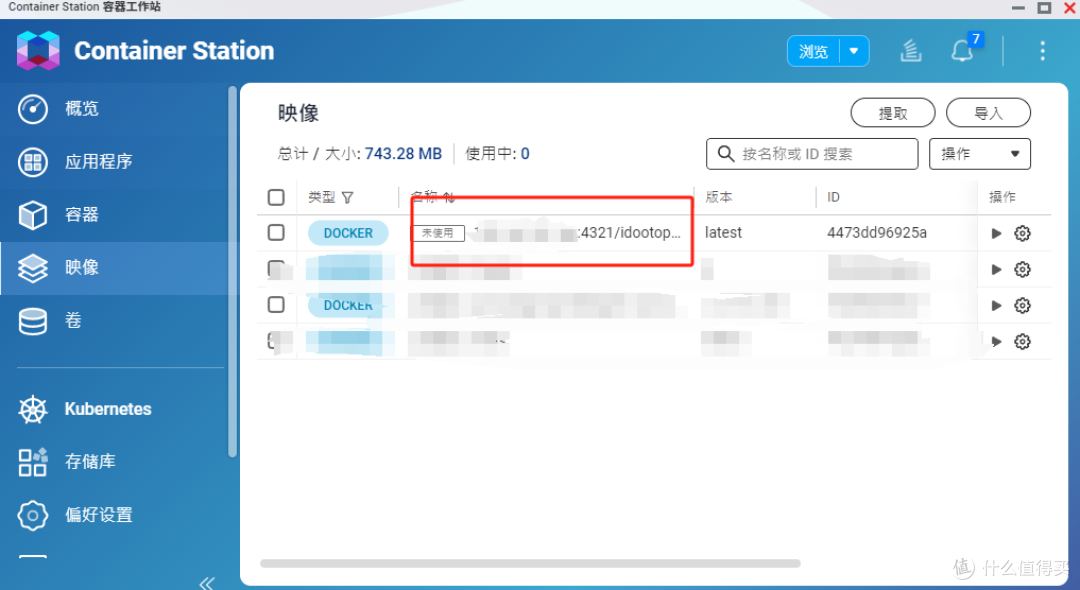Open the notifications bell with 7 alerts

click(x=961, y=50)
